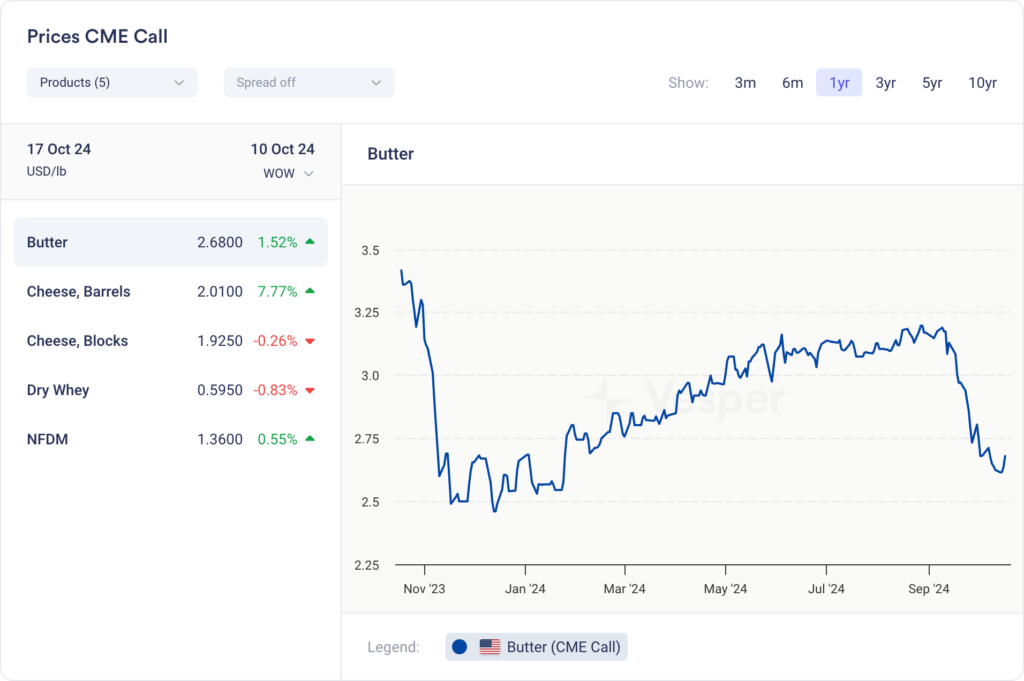Viewport: 1024px width, 681px height.
Task: Select the 5yr time range
Action: click(931, 83)
